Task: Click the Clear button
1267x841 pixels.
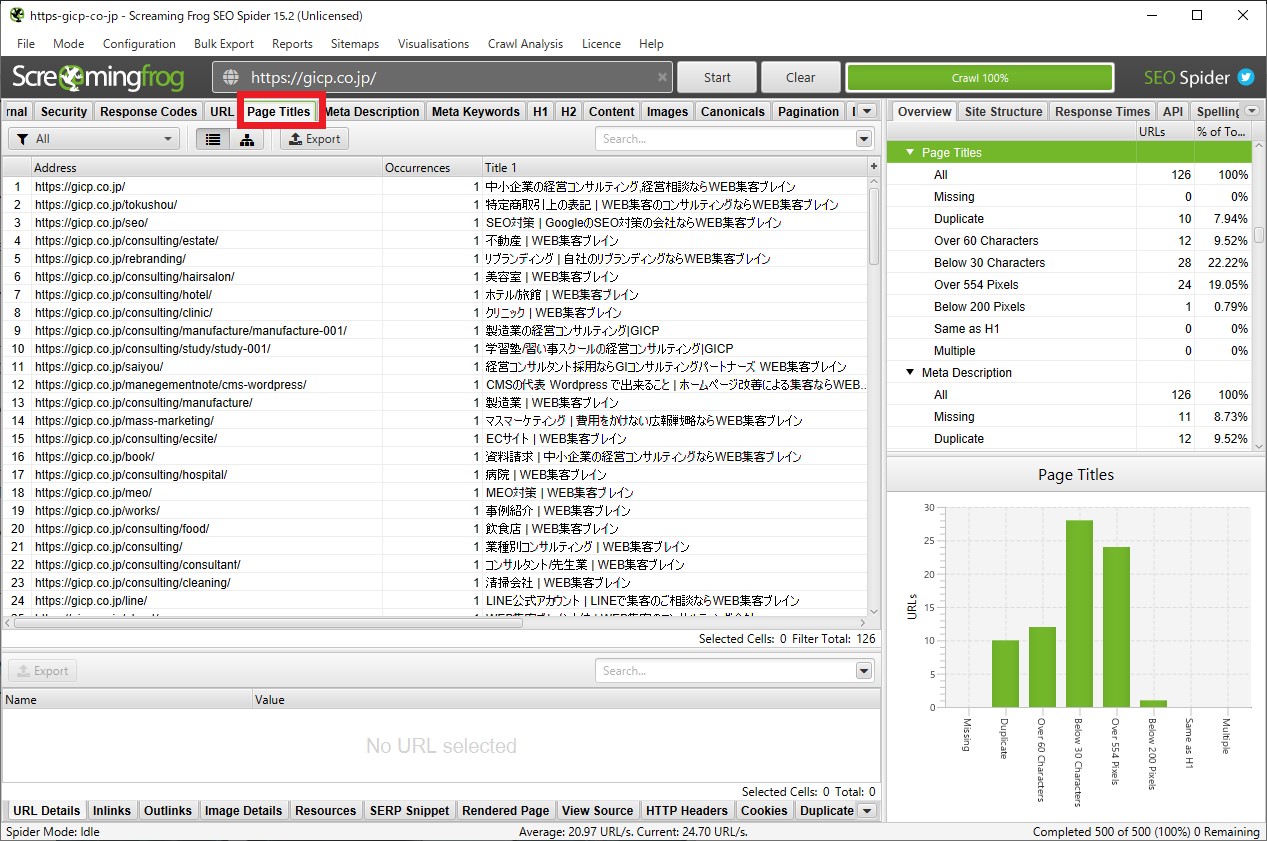Action: tap(800, 77)
